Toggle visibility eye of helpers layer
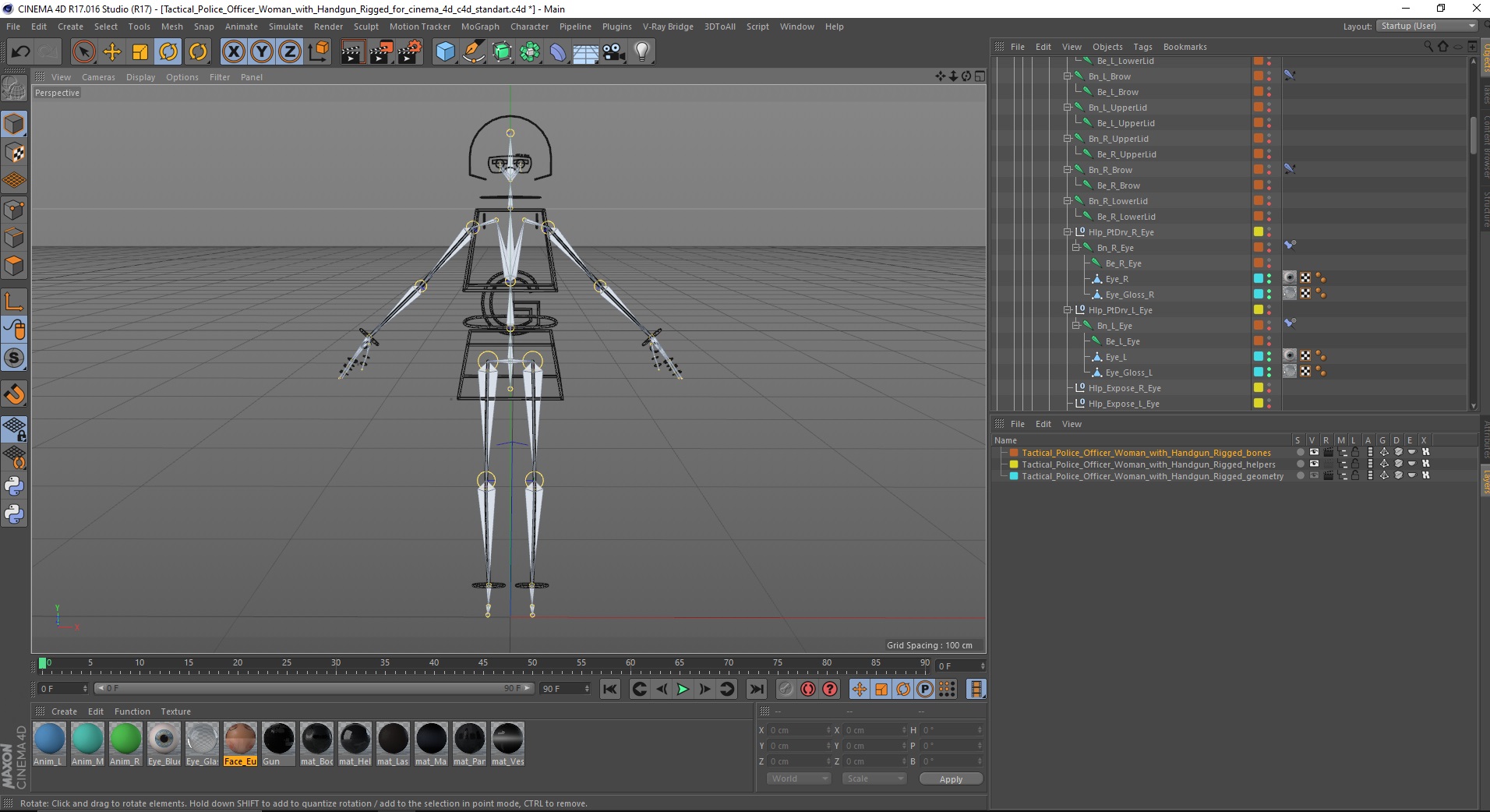 pyautogui.click(x=1314, y=464)
